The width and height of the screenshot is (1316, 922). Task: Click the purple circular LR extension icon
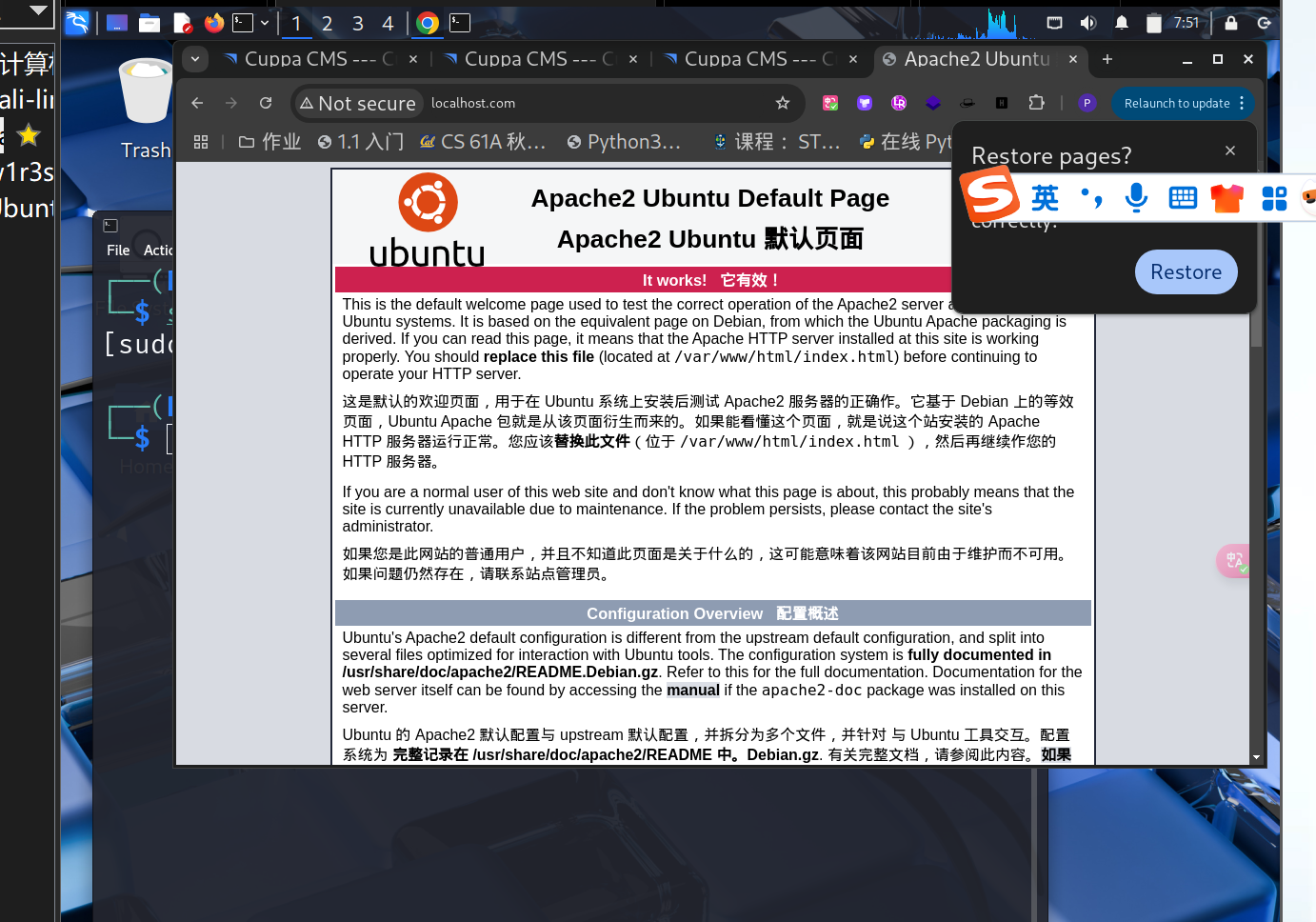[x=899, y=103]
